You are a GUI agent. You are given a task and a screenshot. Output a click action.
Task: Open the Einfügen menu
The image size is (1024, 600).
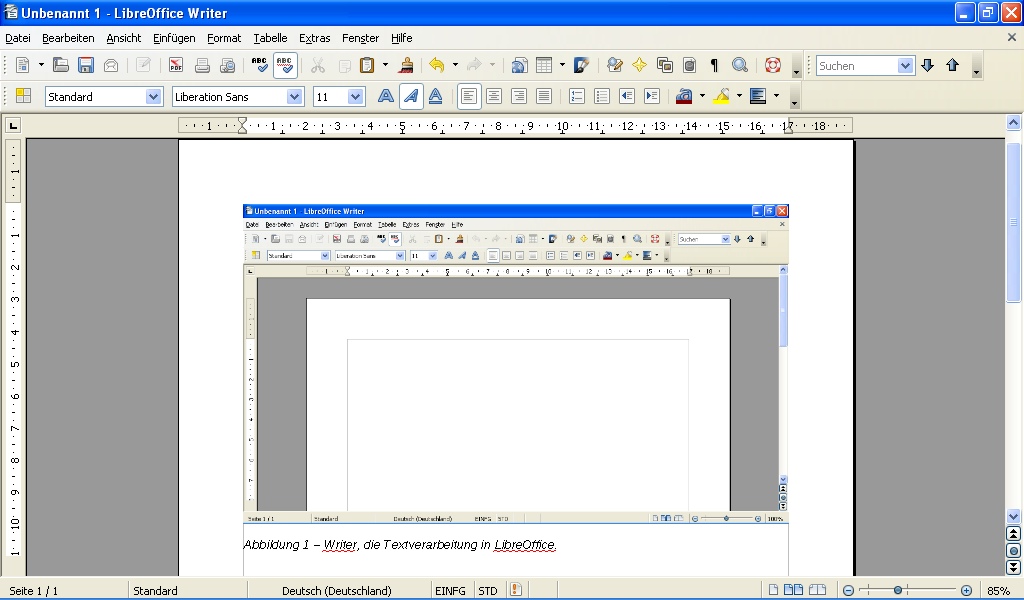(174, 38)
